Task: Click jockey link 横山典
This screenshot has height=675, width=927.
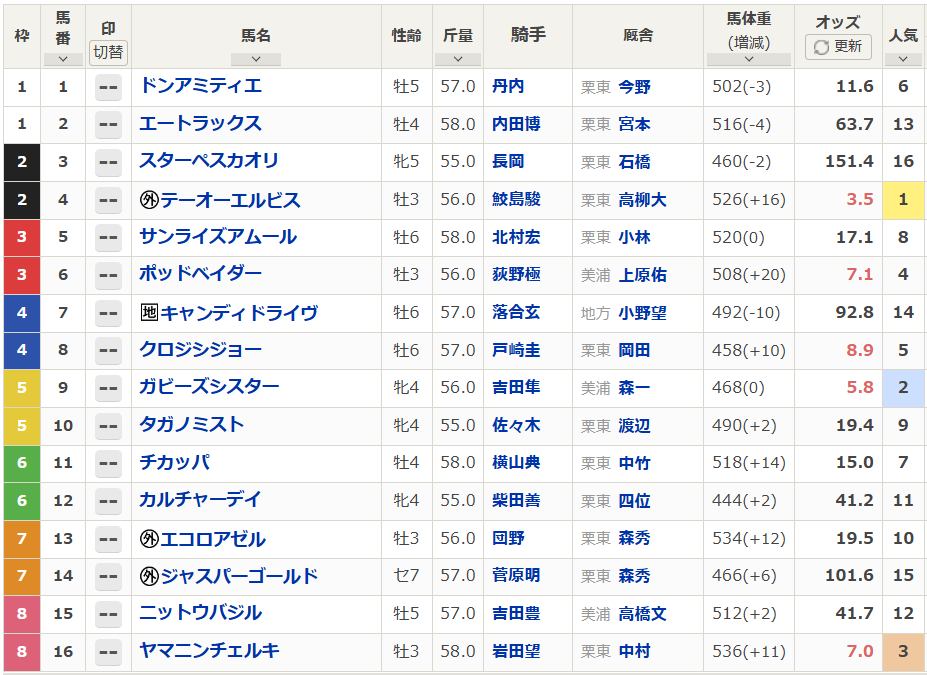Action: click(x=516, y=463)
